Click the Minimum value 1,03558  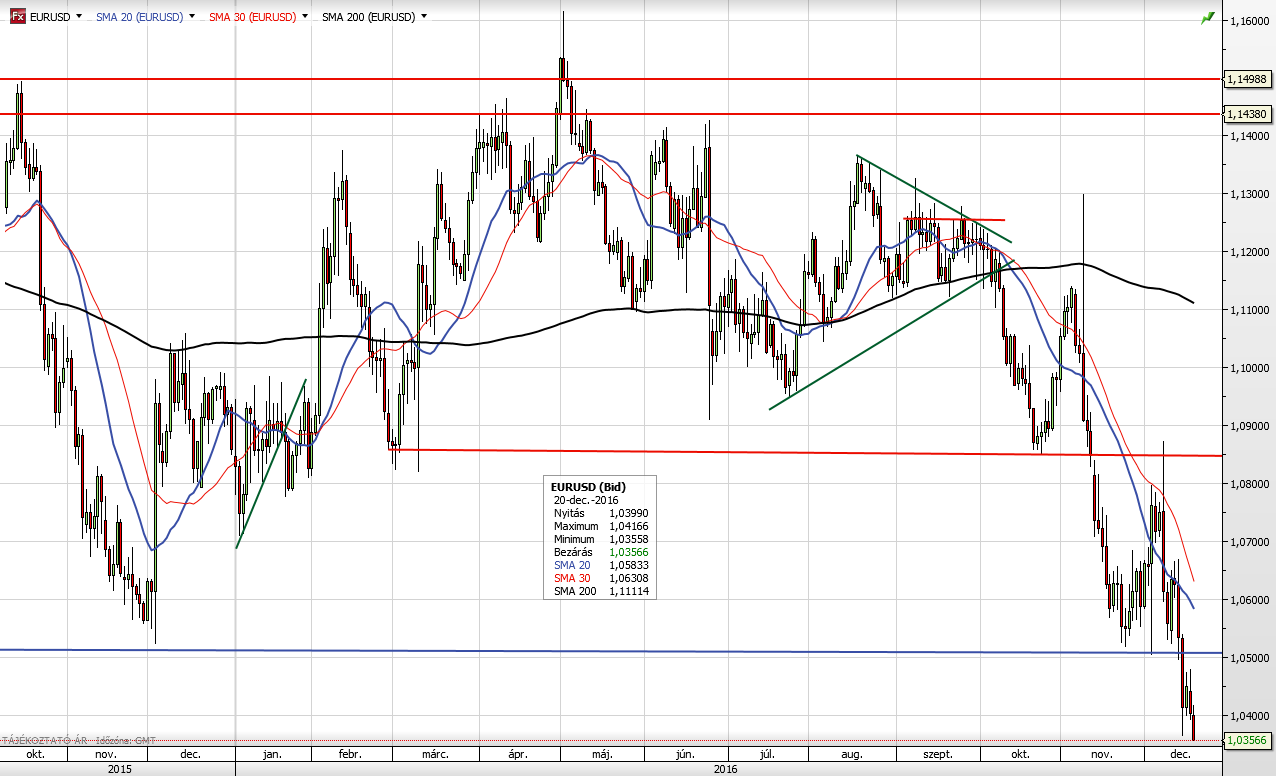[x=628, y=539]
